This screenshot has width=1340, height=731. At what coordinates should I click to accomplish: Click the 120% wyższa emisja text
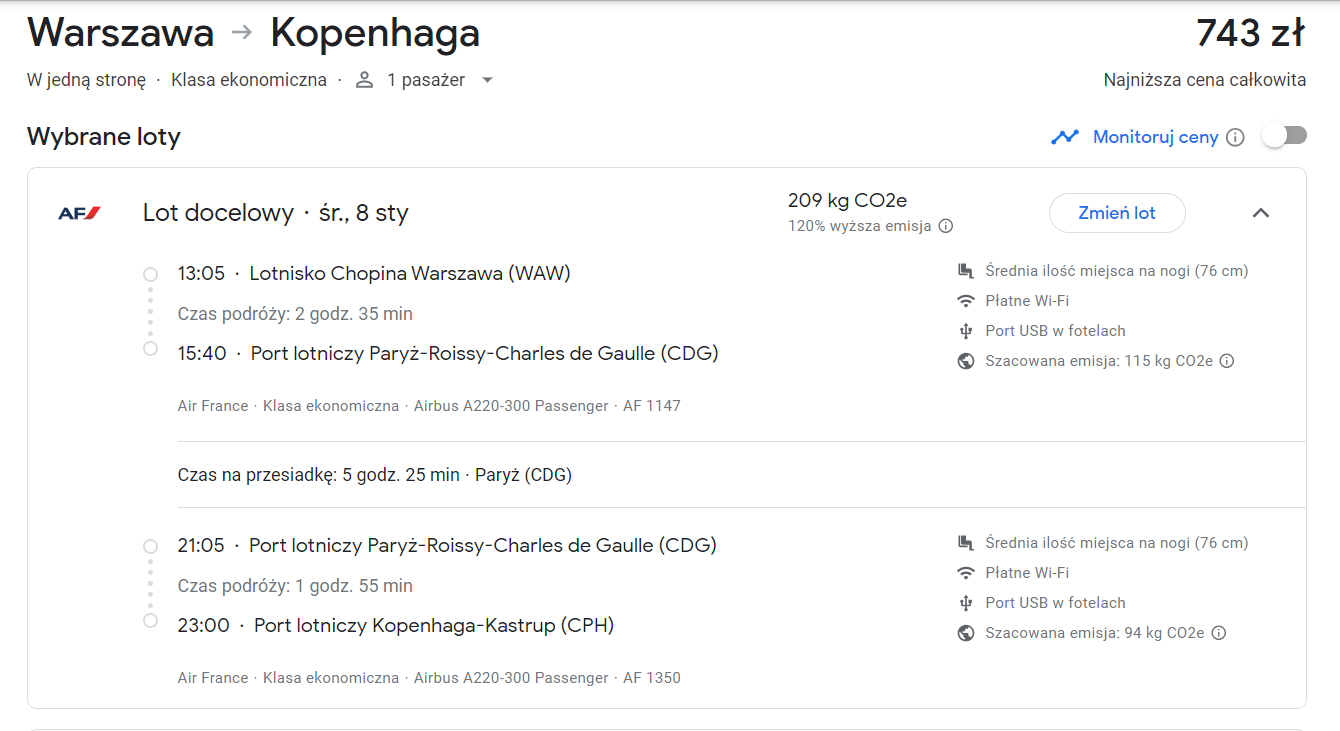(x=859, y=226)
